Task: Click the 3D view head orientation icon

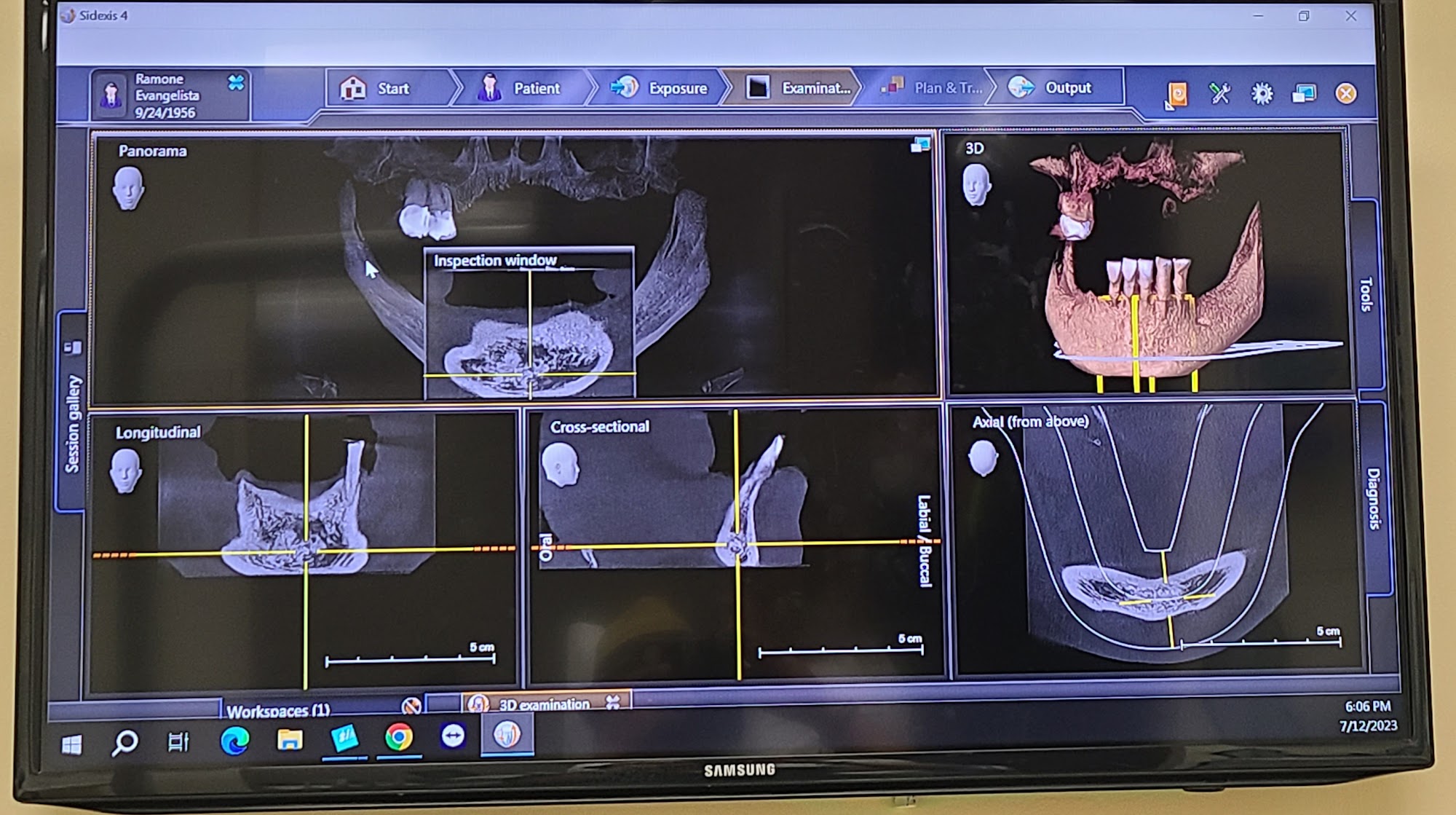Action: [976, 185]
